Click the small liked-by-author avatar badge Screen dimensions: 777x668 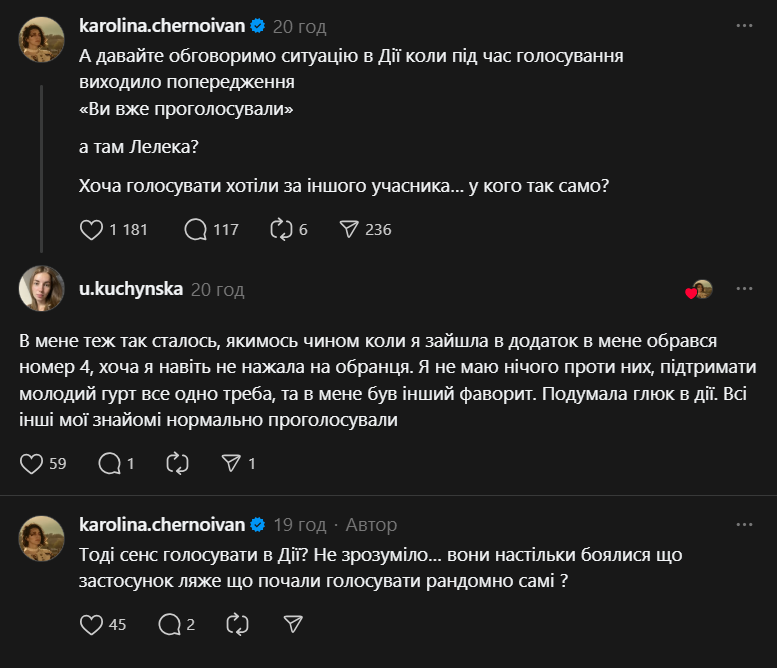click(x=701, y=289)
